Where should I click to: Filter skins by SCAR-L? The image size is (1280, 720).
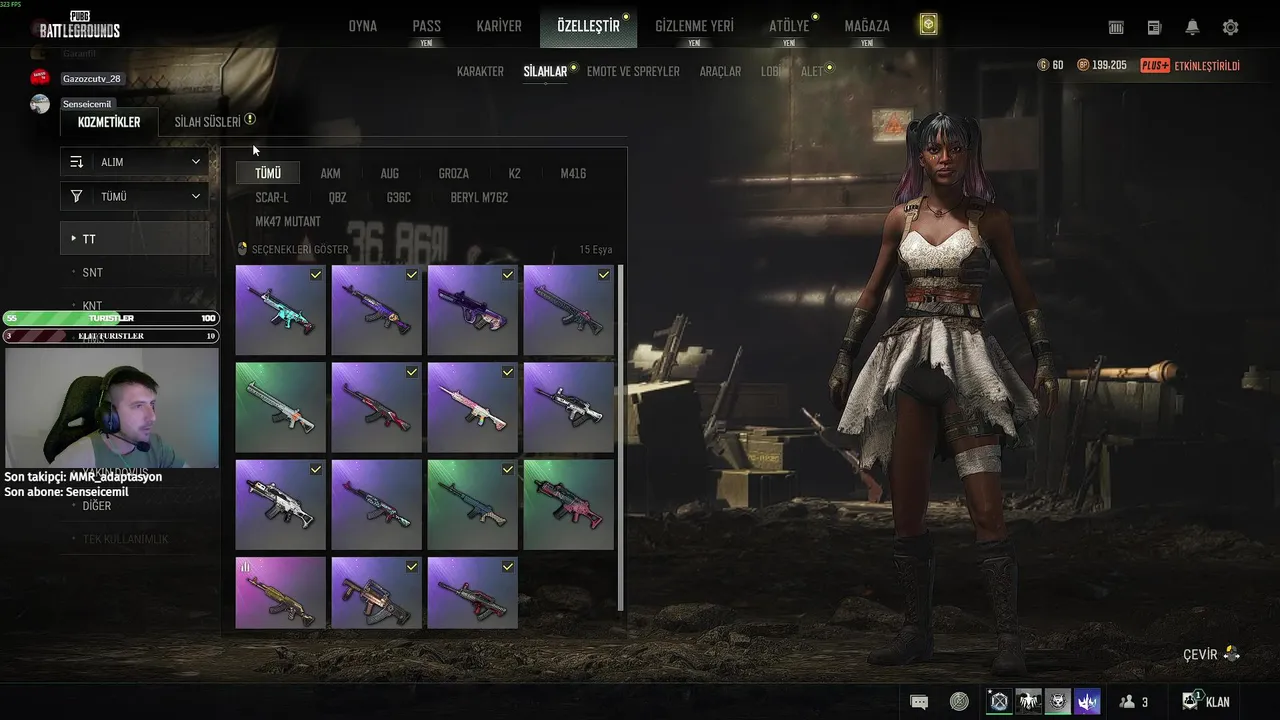pos(272,198)
